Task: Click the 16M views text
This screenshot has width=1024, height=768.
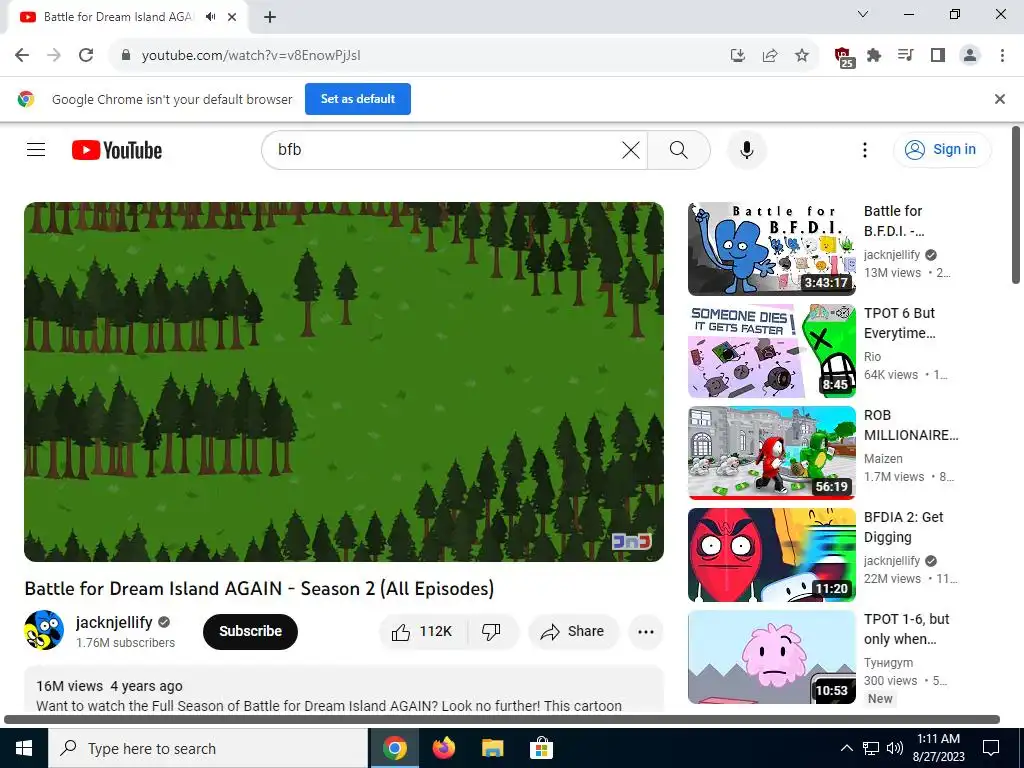Action: (x=69, y=686)
